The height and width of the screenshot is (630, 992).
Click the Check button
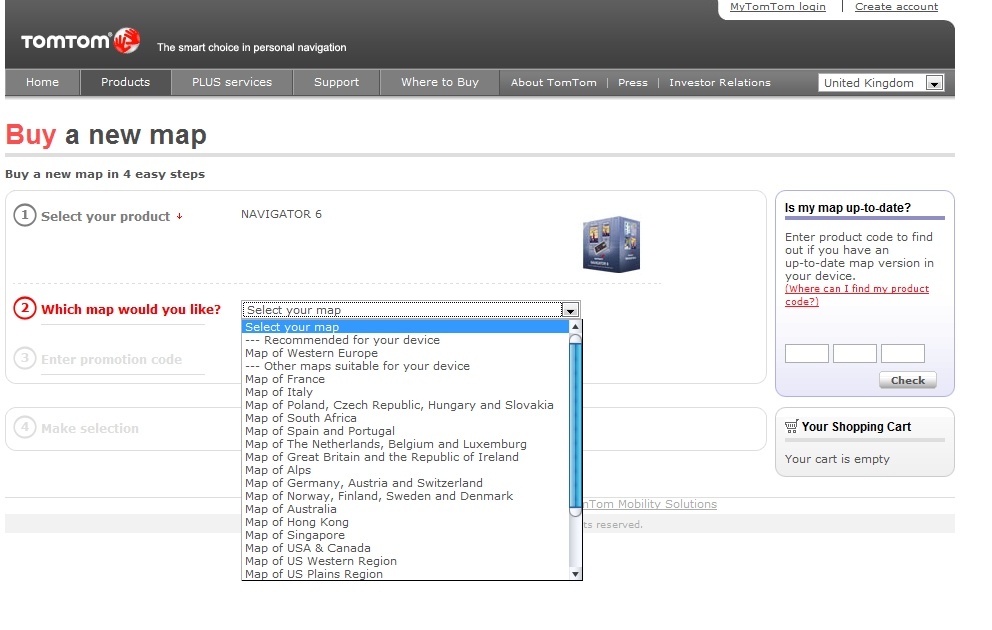coord(908,380)
